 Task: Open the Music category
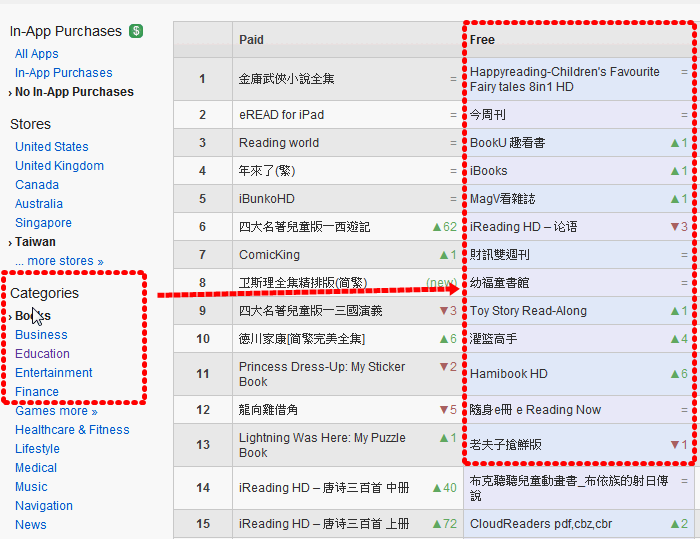coord(31,487)
